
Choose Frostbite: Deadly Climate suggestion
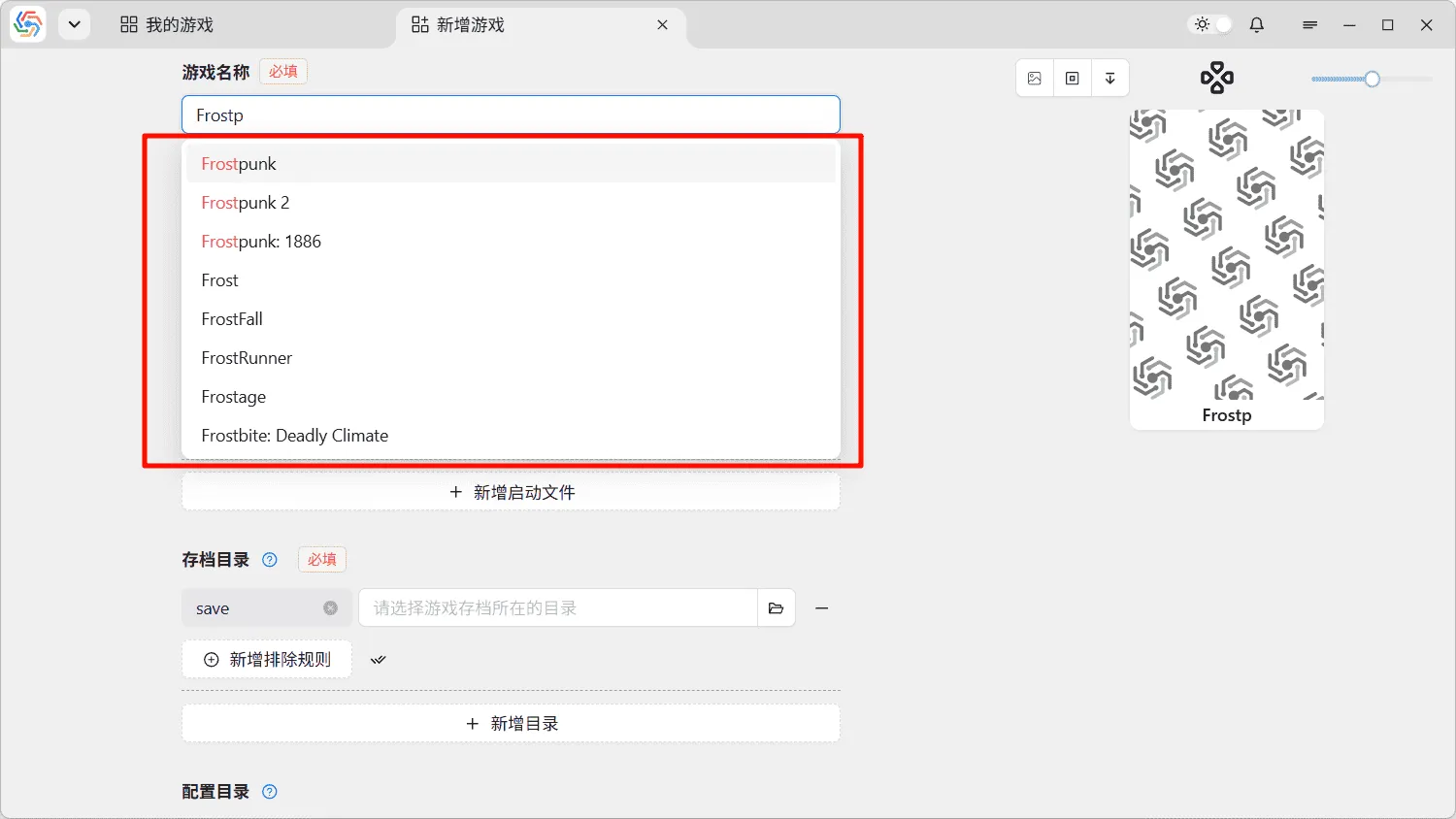[x=295, y=436]
